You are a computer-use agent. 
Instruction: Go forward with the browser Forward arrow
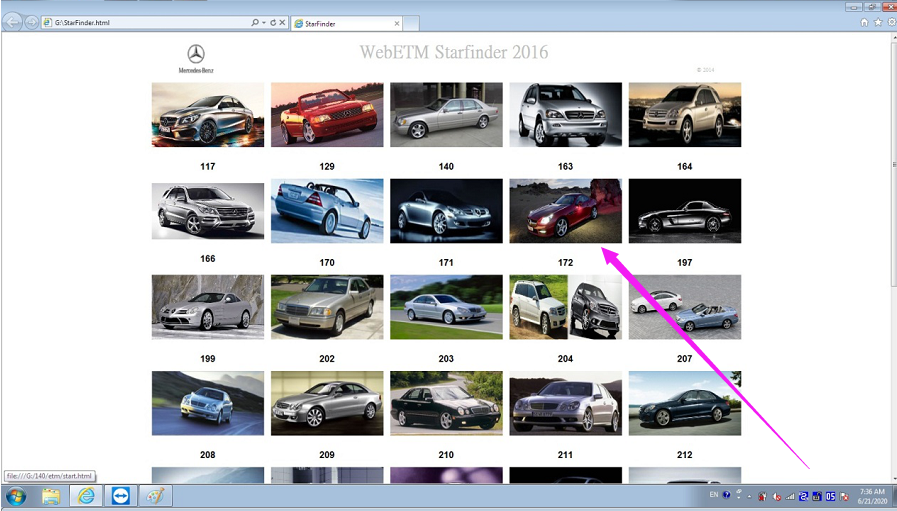tap(31, 22)
